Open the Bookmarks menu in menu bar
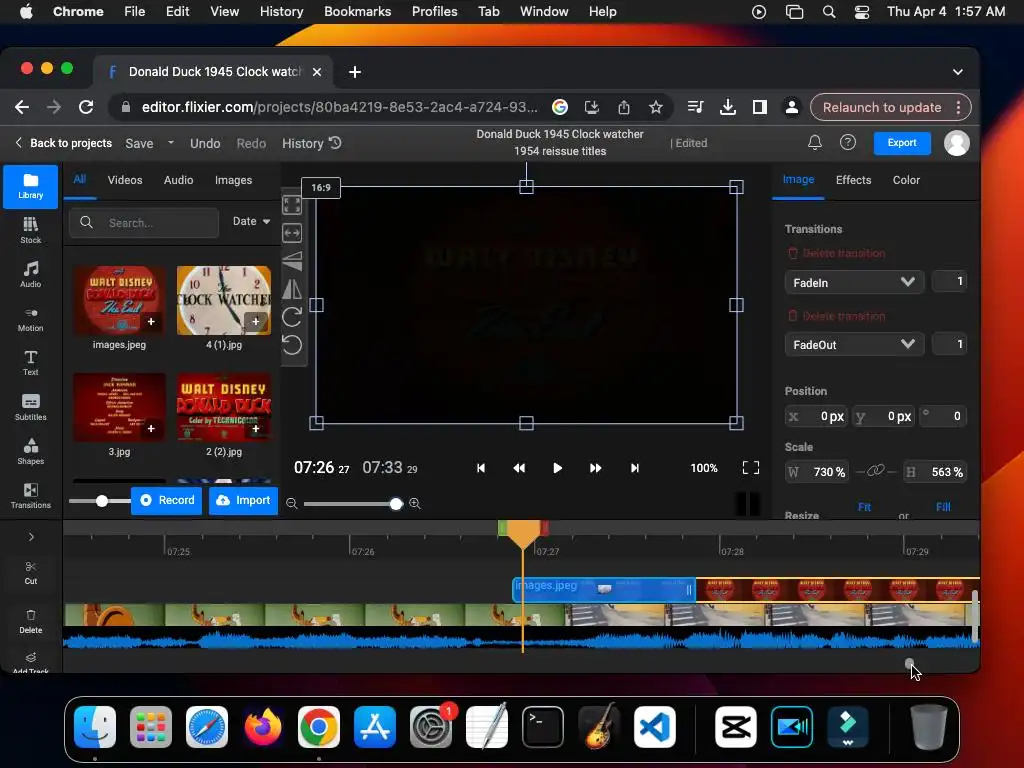Image resolution: width=1024 pixels, height=768 pixels. (x=357, y=12)
